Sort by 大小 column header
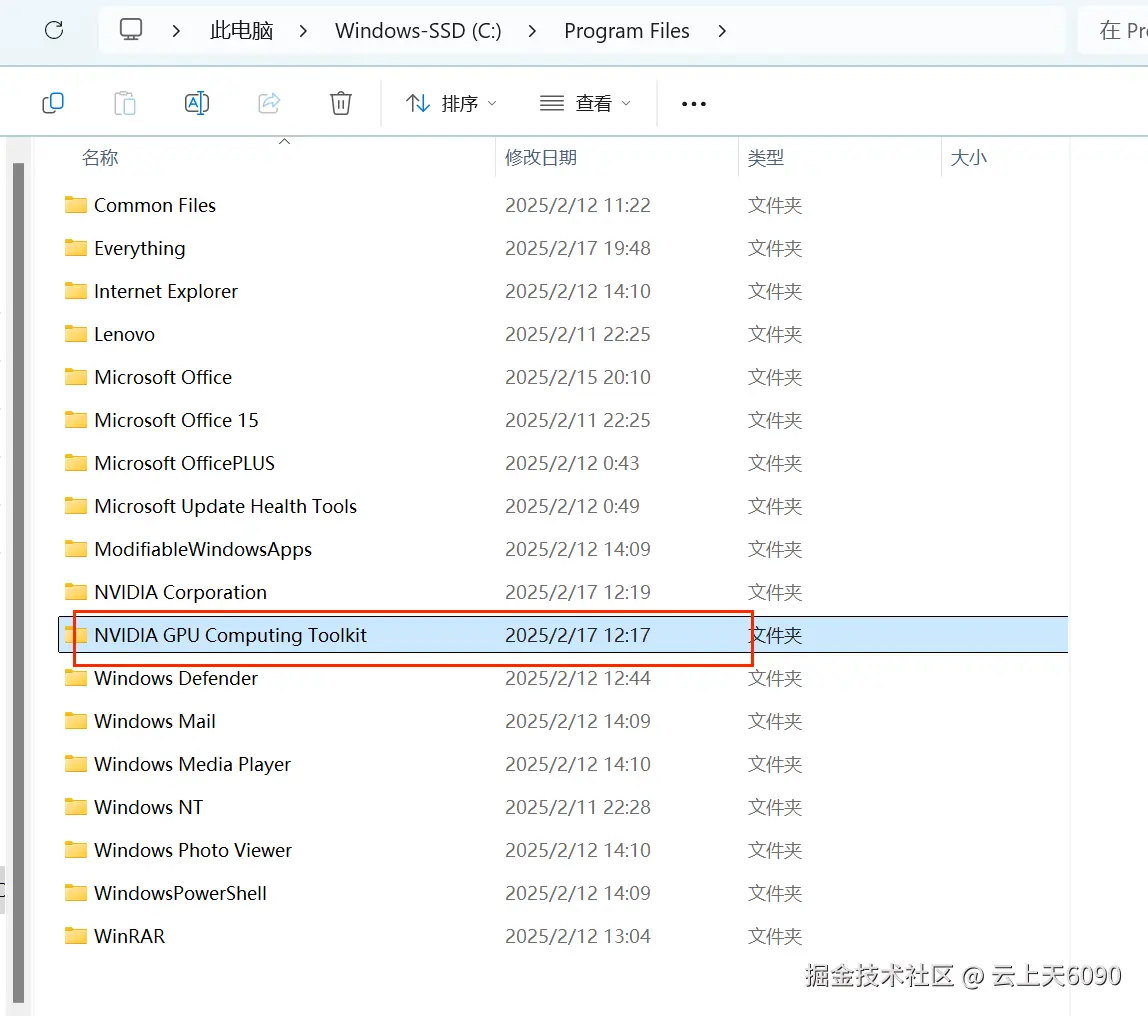 tap(969, 157)
